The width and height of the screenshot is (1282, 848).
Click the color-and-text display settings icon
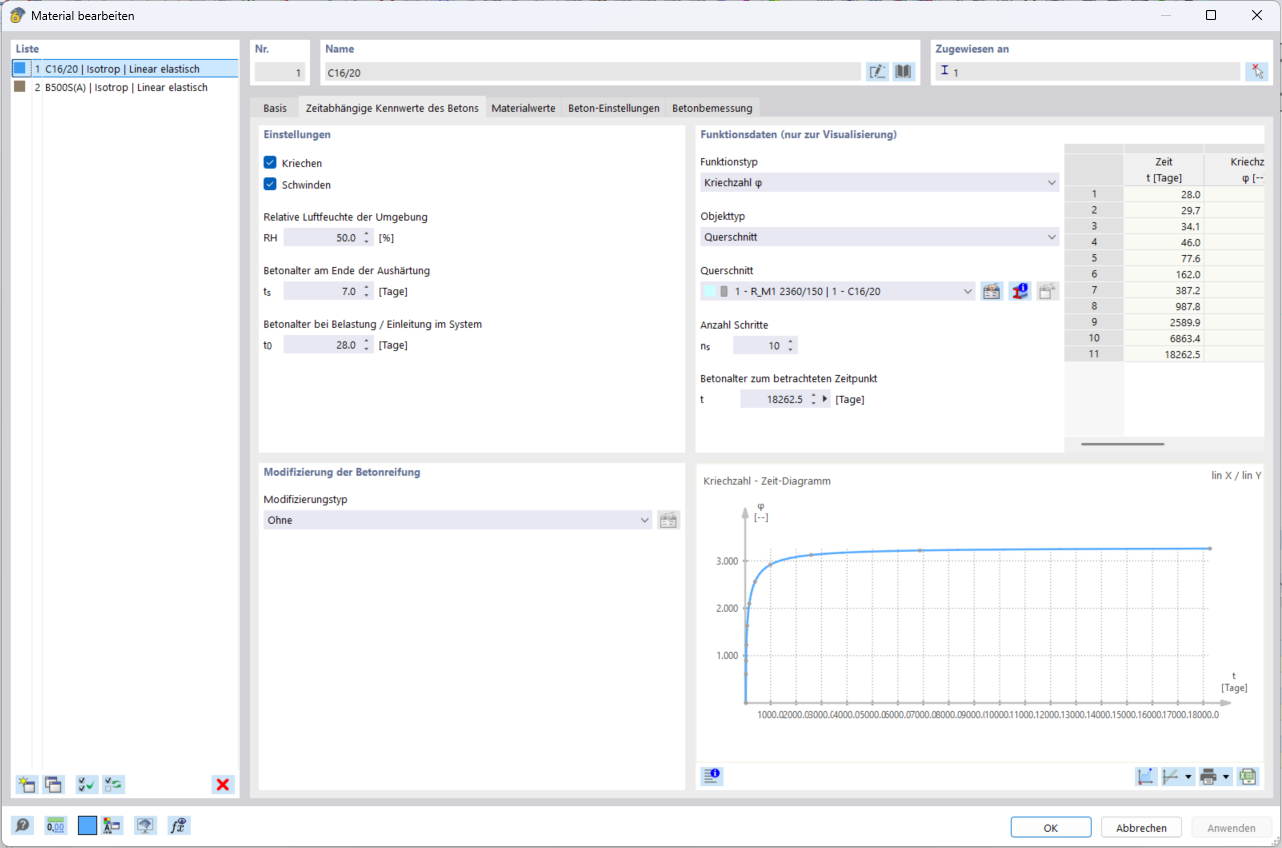(113, 825)
